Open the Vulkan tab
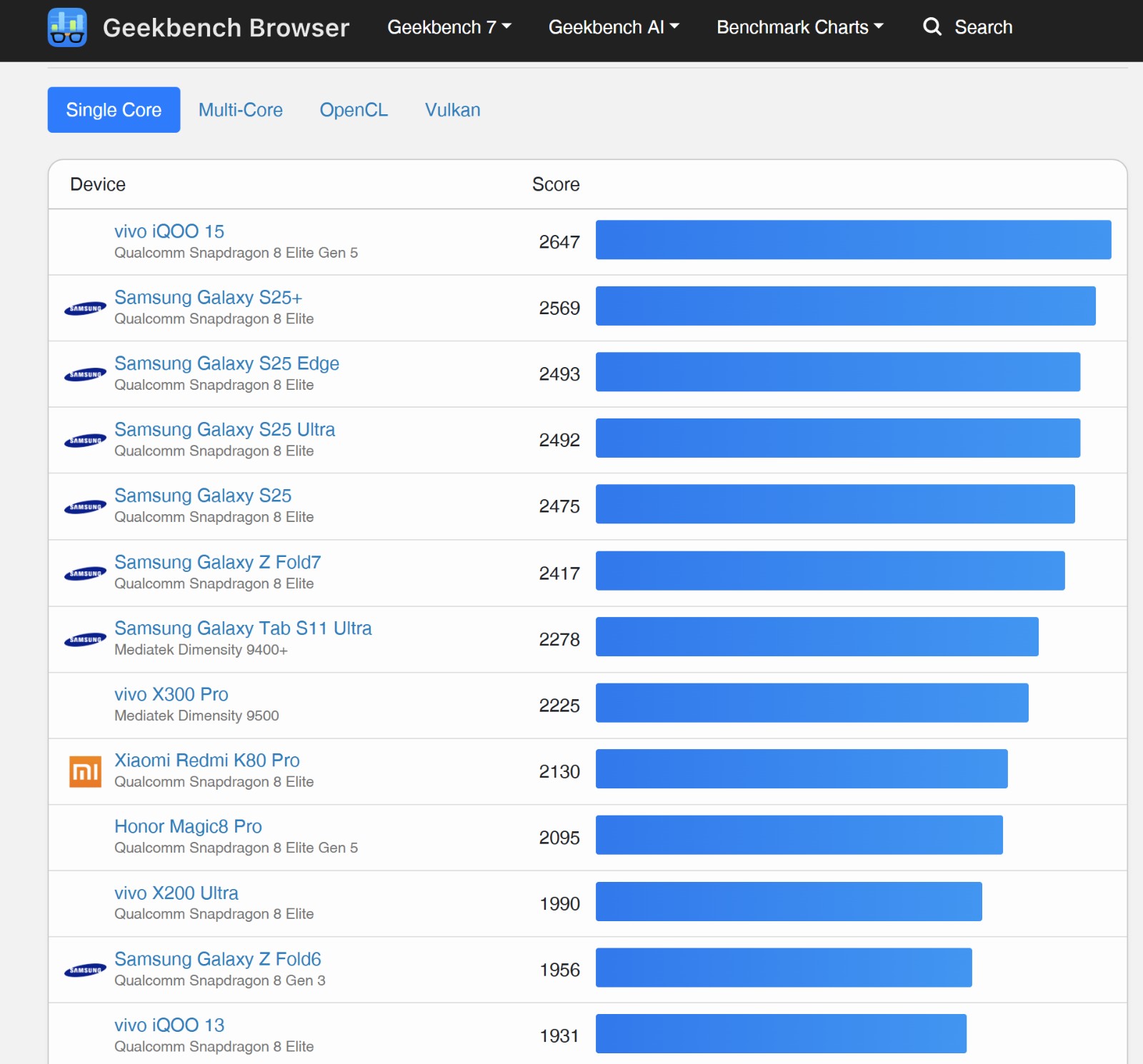1143x1064 pixels. pos(453,110)
